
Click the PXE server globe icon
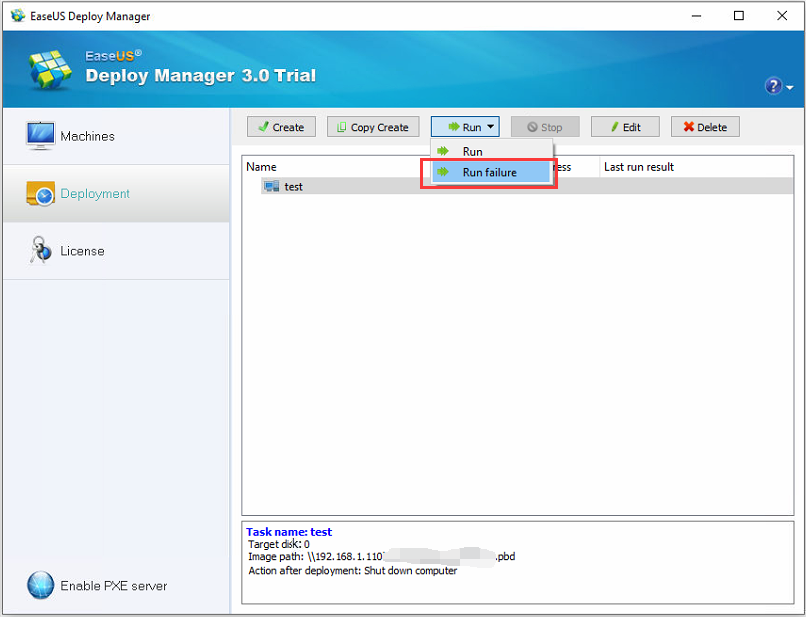point(40,585)
